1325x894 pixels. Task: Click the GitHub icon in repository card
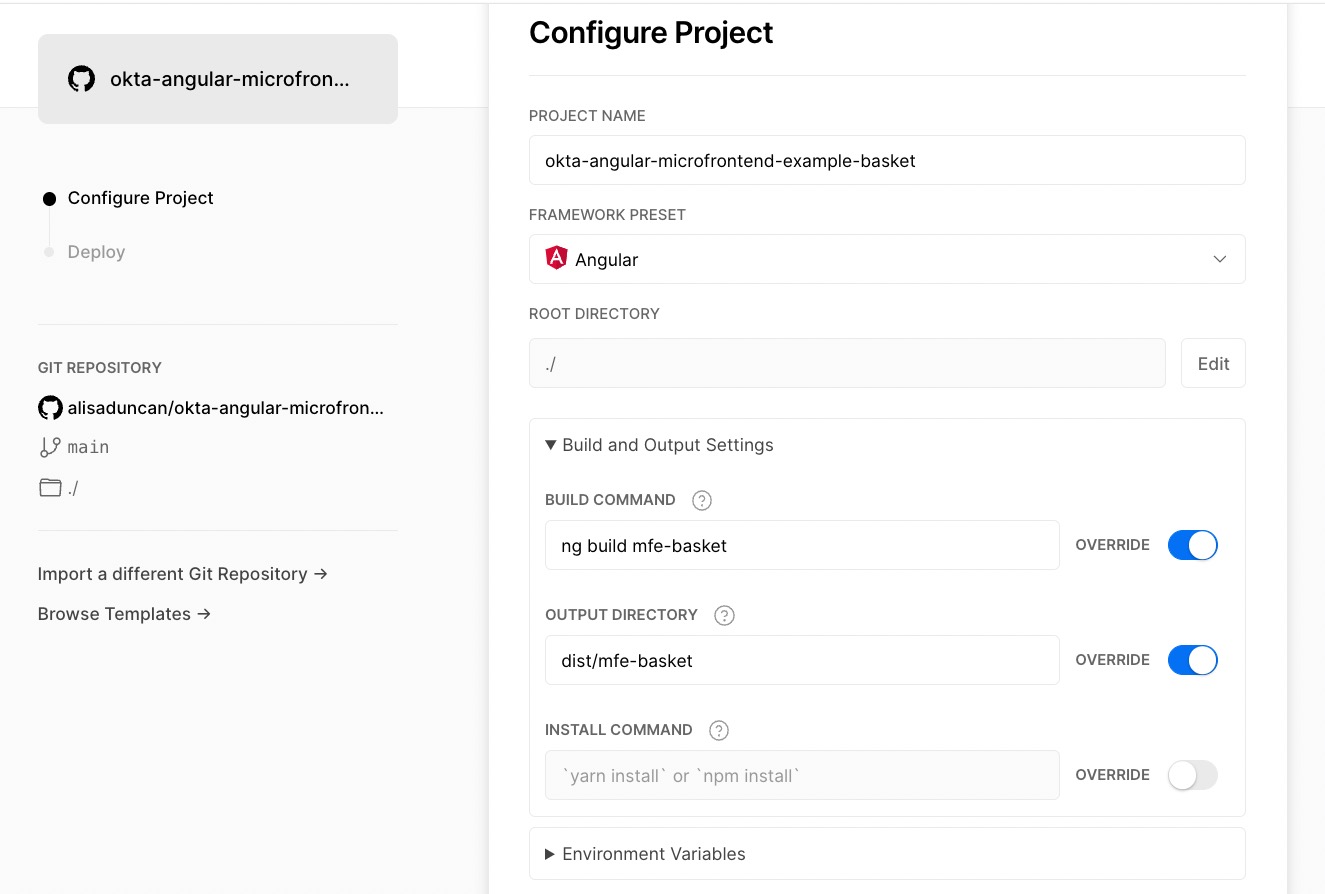point(81,79)
